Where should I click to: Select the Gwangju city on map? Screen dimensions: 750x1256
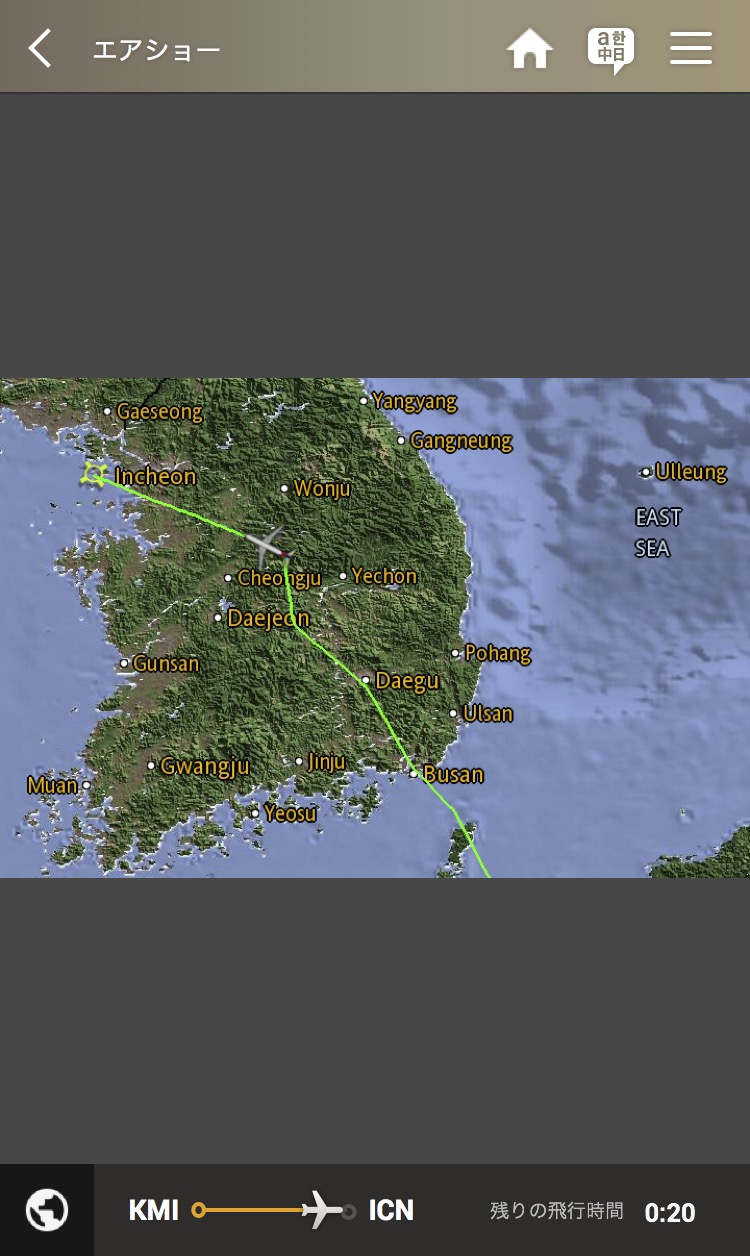click(x=205, y=767)
